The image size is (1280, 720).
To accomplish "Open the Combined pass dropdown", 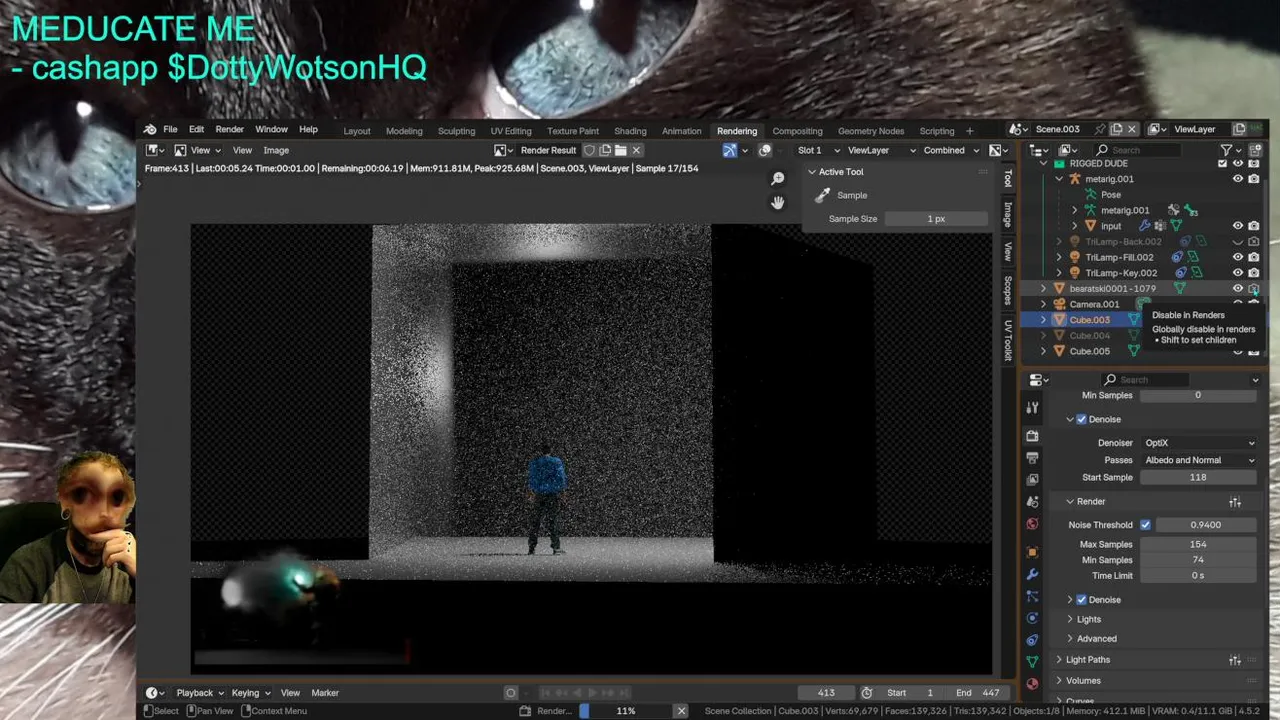I will 951,150.
